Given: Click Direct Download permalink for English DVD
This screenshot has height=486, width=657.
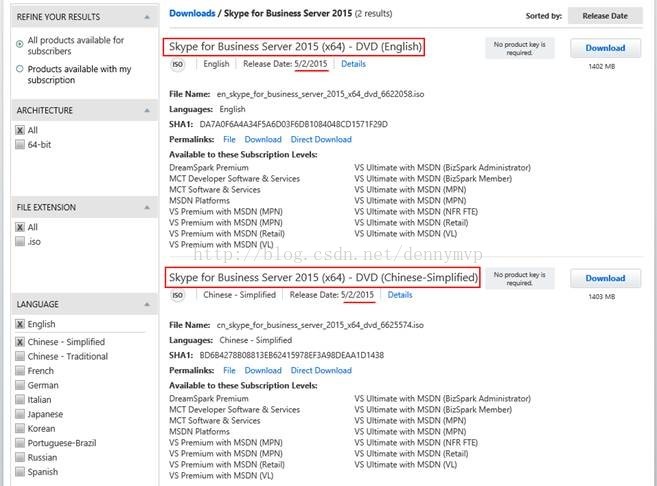Looking at the screenshot, I should 321,140.
